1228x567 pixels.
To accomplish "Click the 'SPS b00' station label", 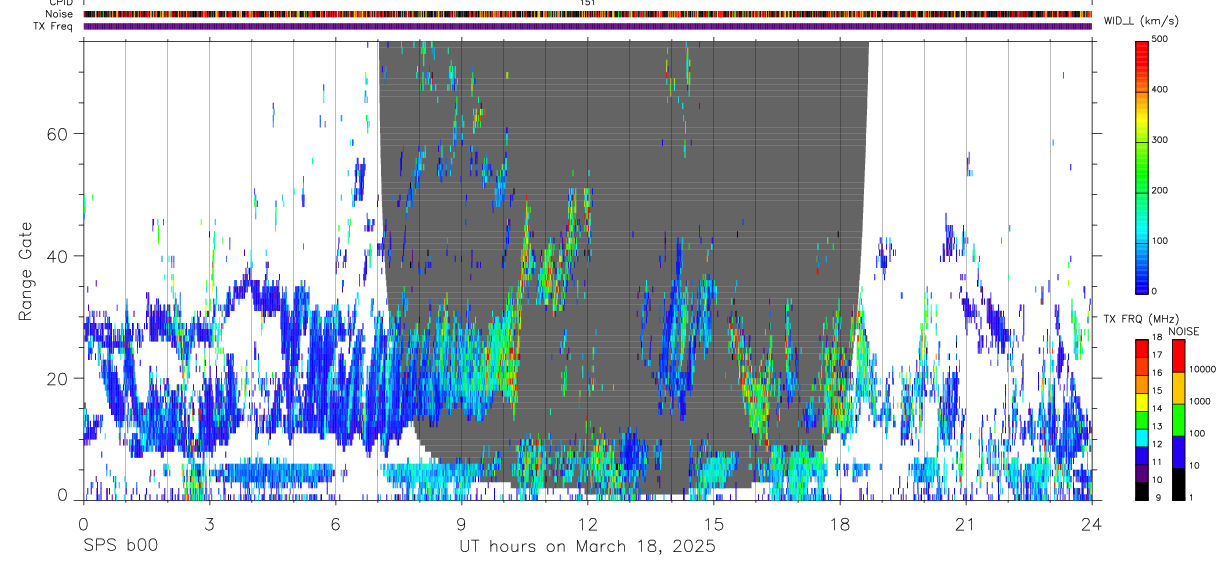I will point(120,547).
